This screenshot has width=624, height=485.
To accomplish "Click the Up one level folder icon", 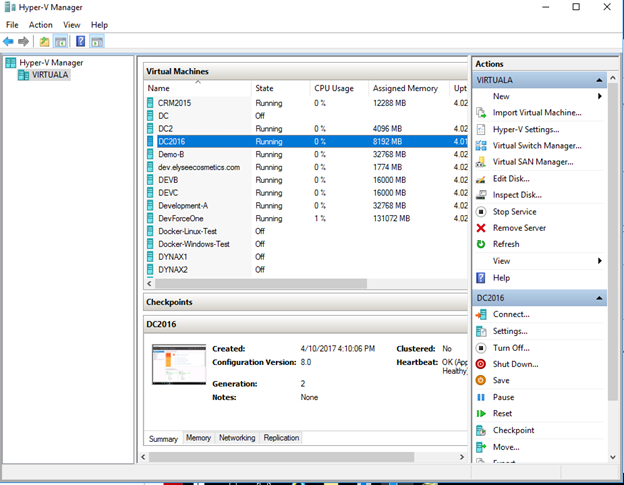I will (44, 41).
